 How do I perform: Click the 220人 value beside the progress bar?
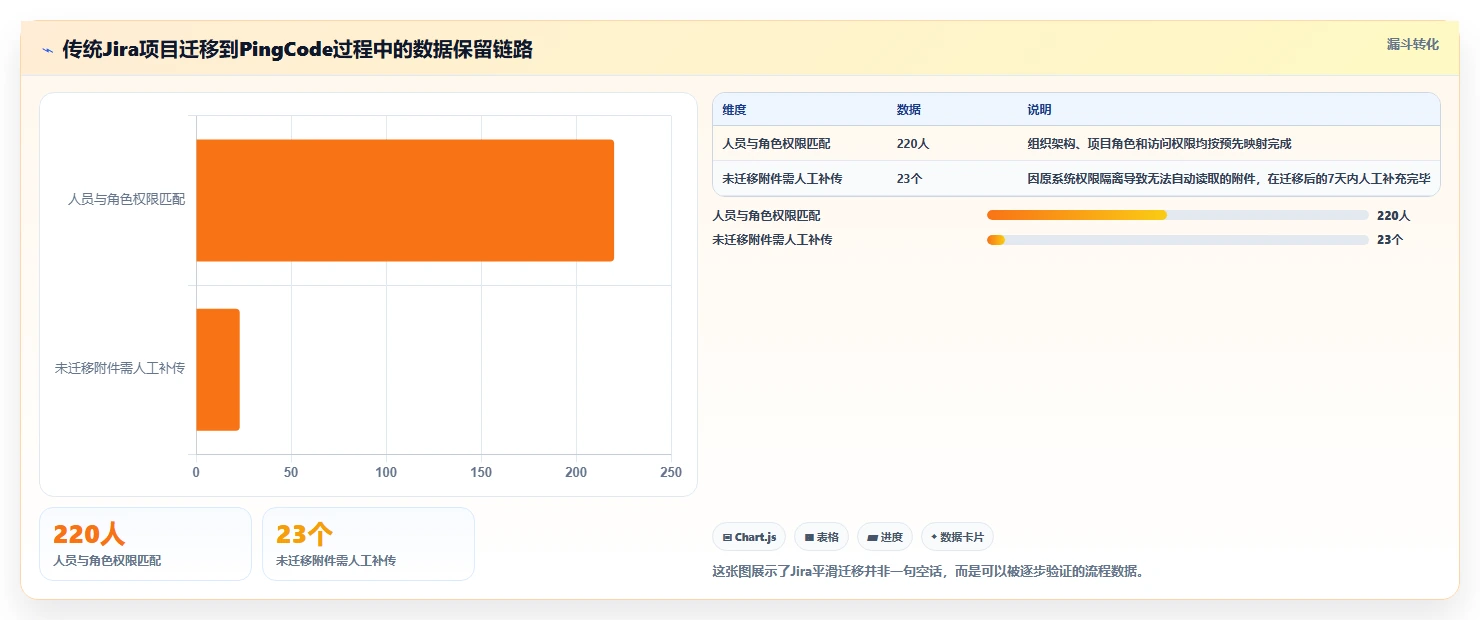tap(1393, 215)
